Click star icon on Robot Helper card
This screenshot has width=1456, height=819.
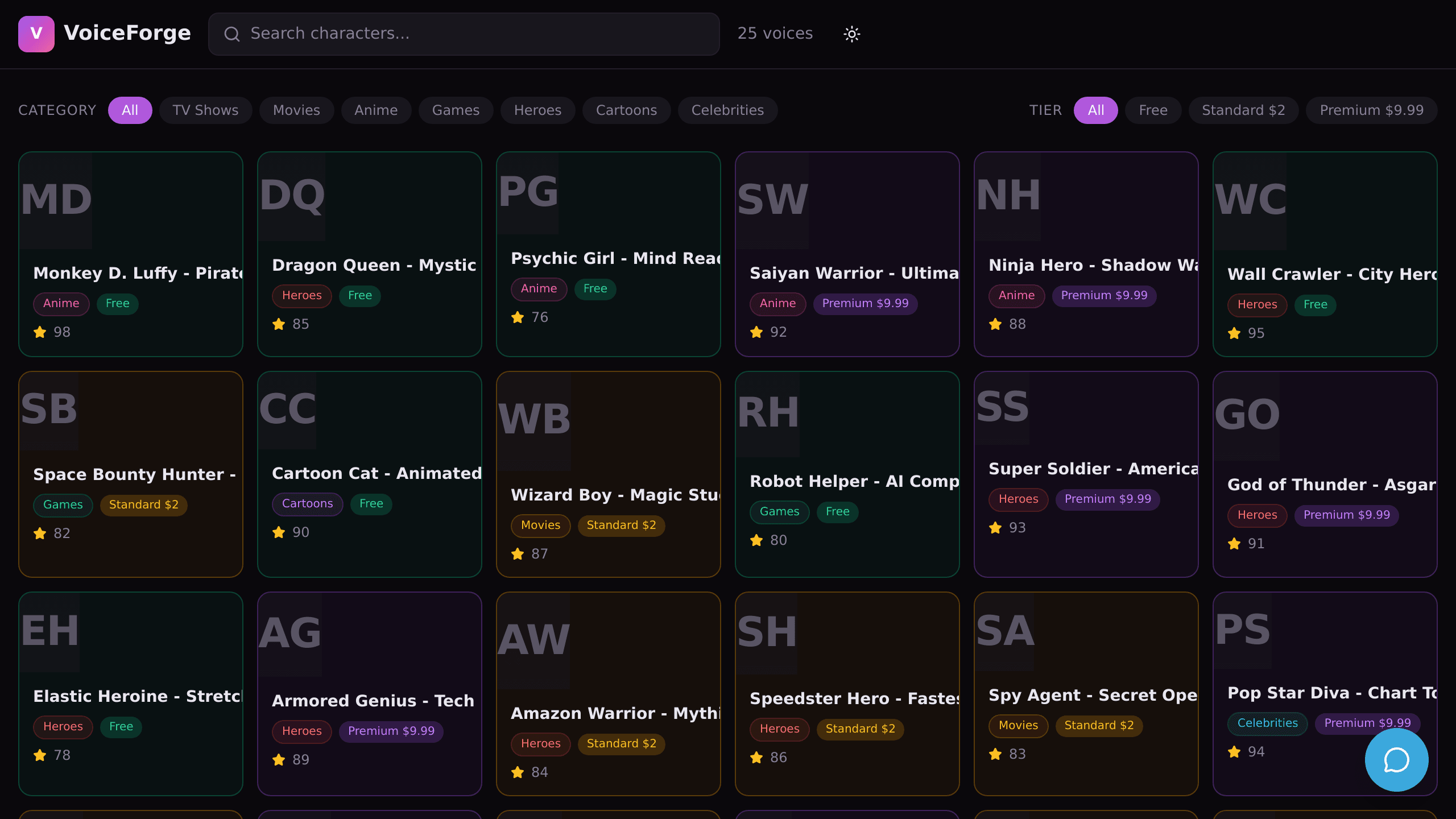[x=756, y=540]
